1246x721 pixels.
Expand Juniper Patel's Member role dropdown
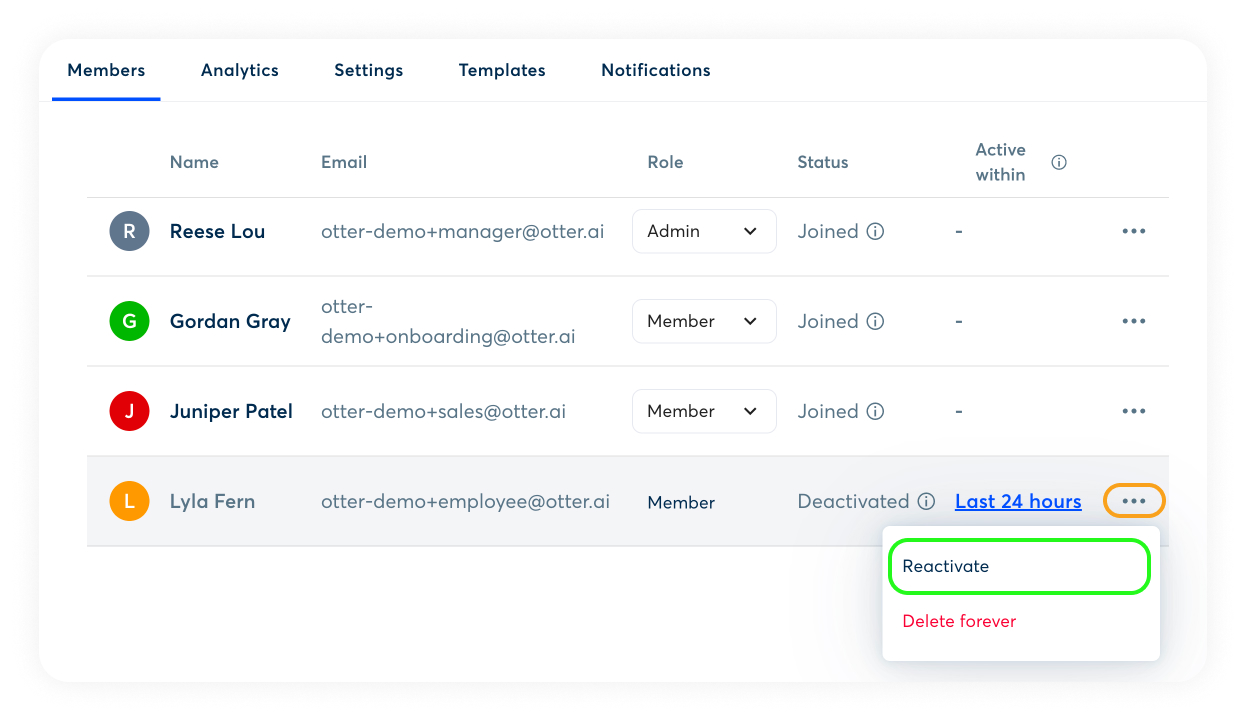(x=704, y=411)
